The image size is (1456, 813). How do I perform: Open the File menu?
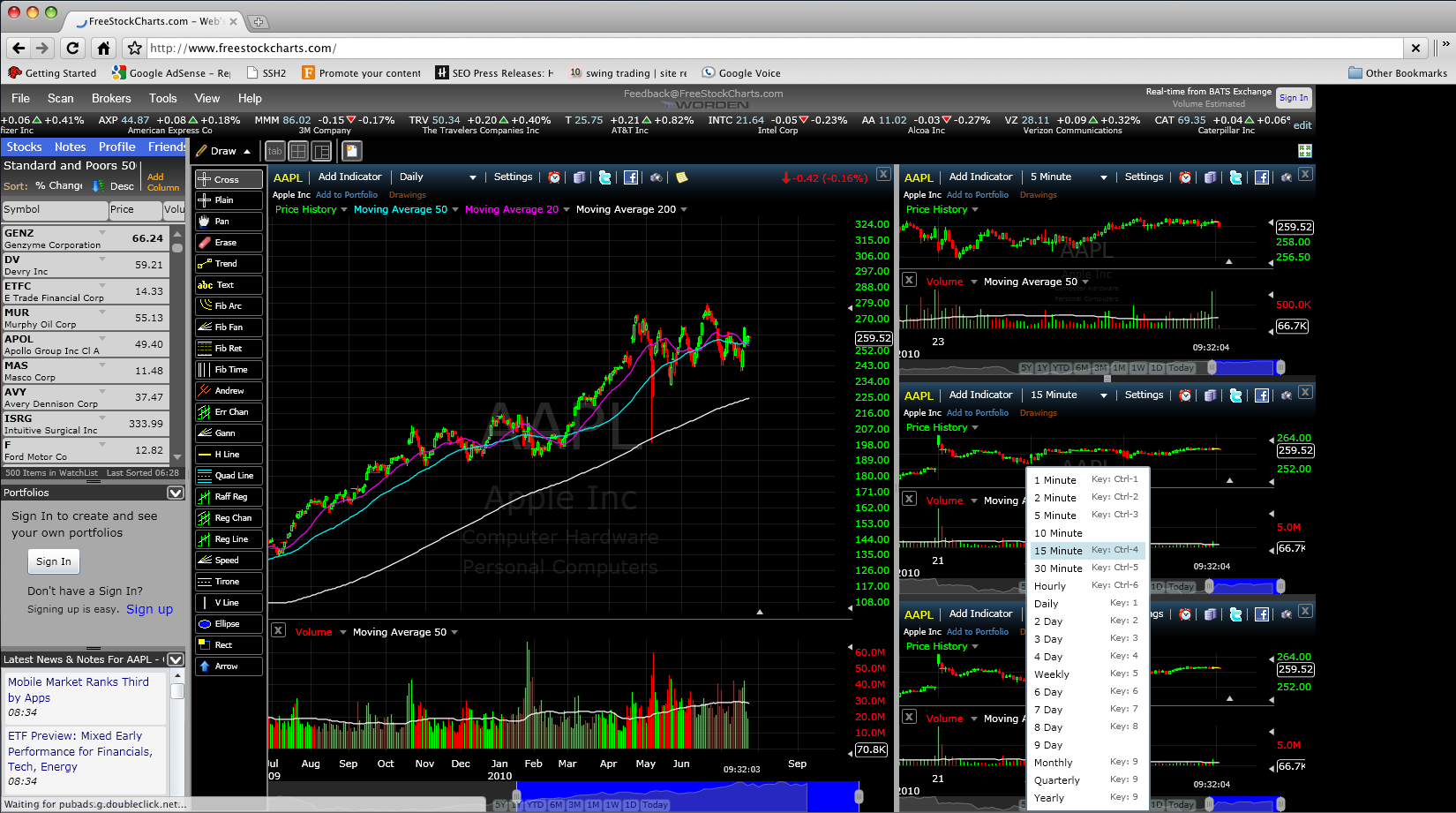(x=20, y=98)
